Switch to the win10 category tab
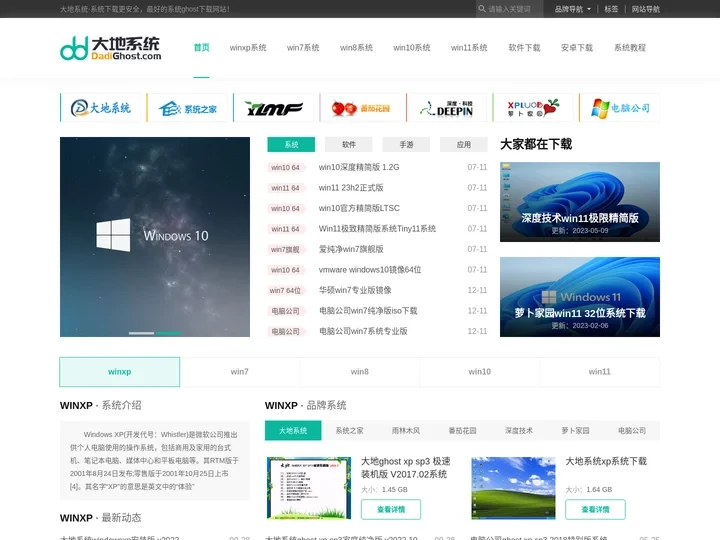This screenshot has height=540, width=720. [479, 372]
